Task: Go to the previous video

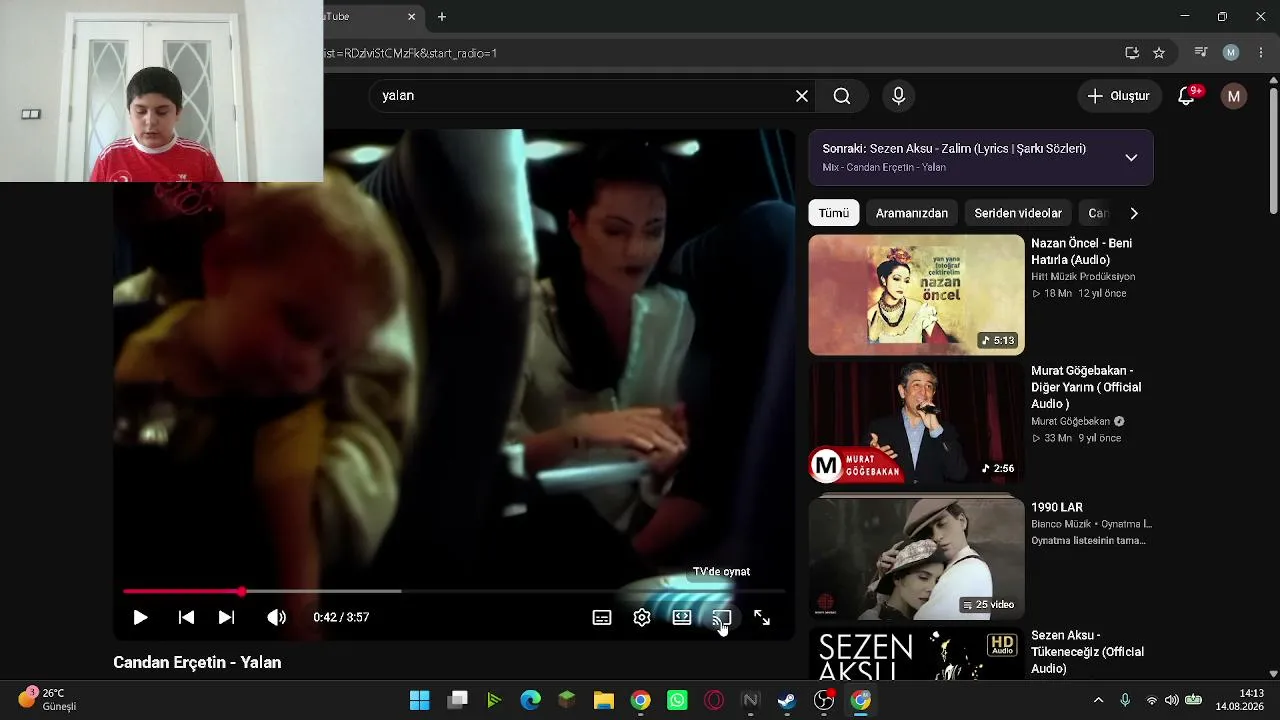Action: [x=186, y=618]
